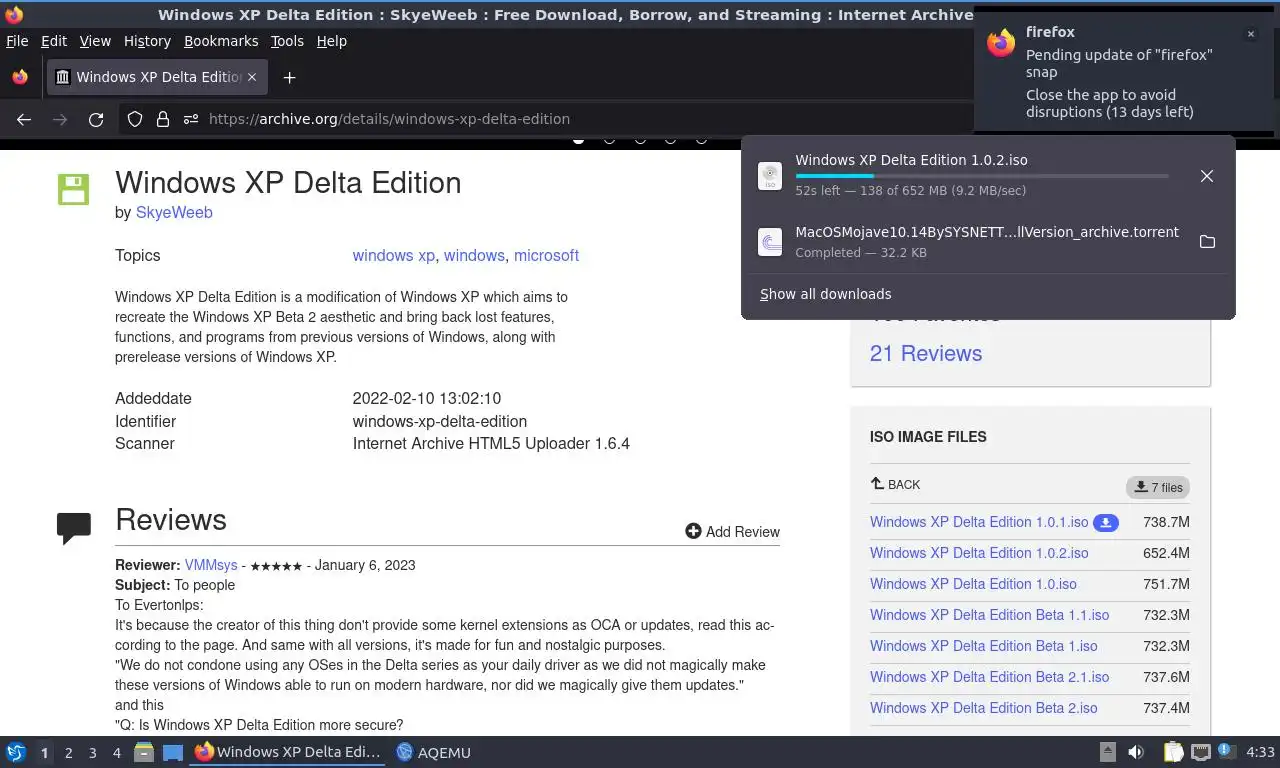This screenshot has height=768, width=1280.
Task: Open the File menu
Action: click(x=17, y=41)
